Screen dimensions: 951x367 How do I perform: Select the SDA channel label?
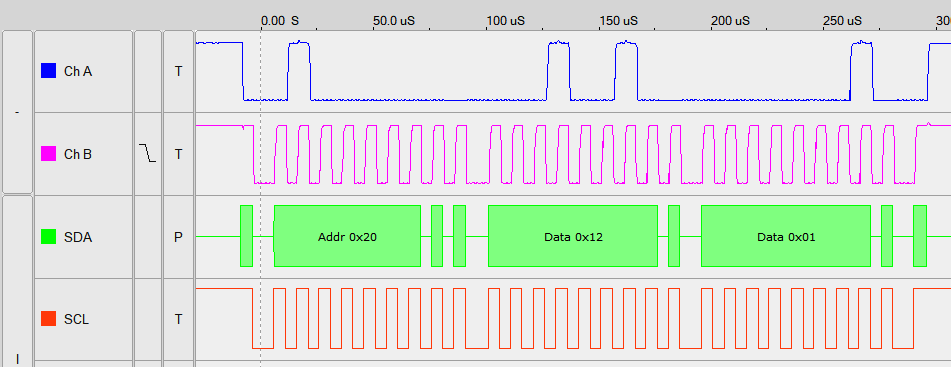[78, 237]
